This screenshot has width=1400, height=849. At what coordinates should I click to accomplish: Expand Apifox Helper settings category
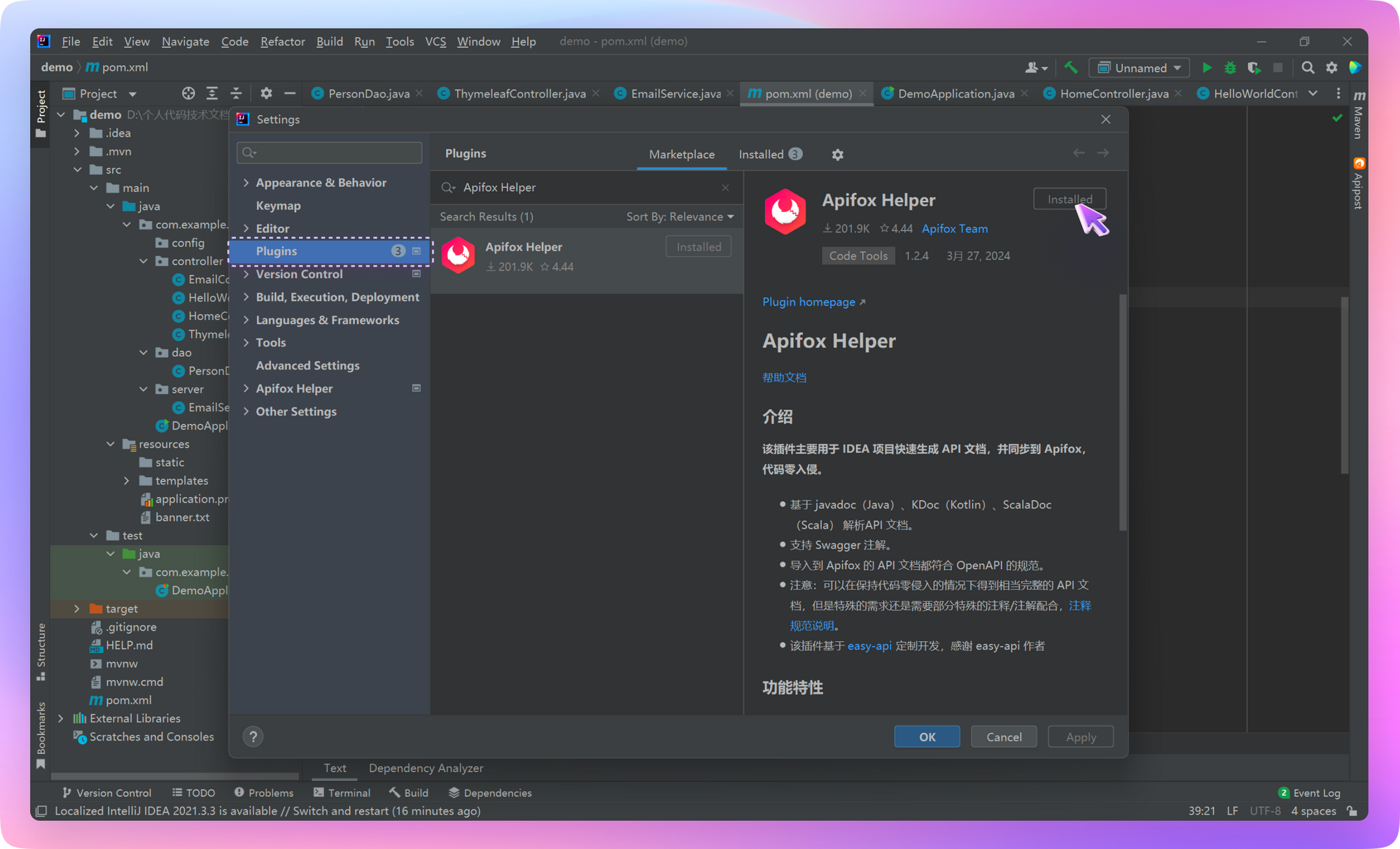[246, 388]
